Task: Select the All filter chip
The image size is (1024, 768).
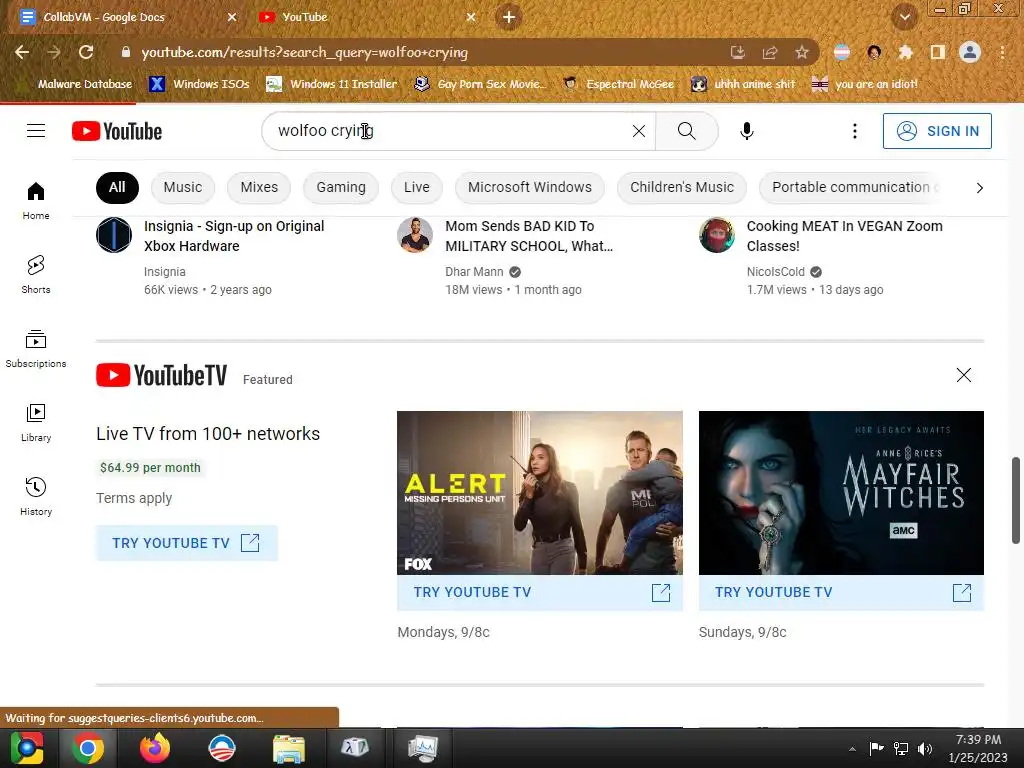Action: tap(117, 188)
